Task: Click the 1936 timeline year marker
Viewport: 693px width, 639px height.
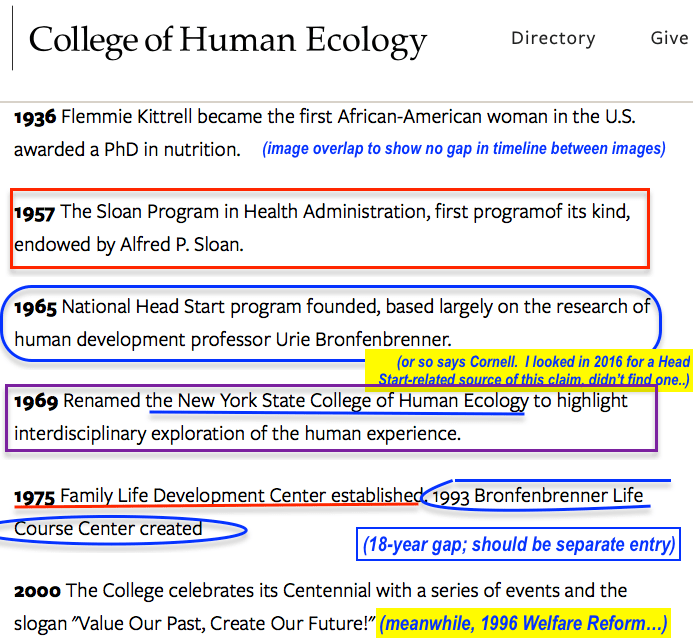Action: pyautogui.click(x=34, y=117)
